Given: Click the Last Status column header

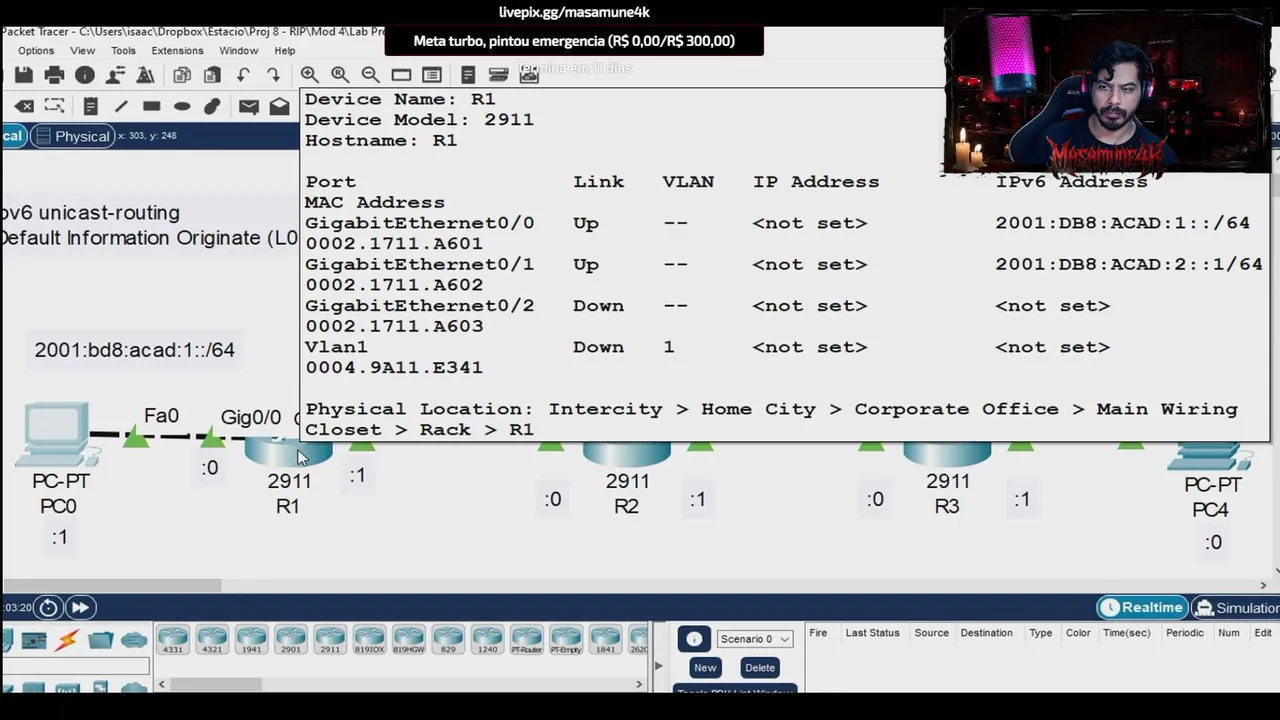Looking at the screenshot, I should click(x=872, y=633).
